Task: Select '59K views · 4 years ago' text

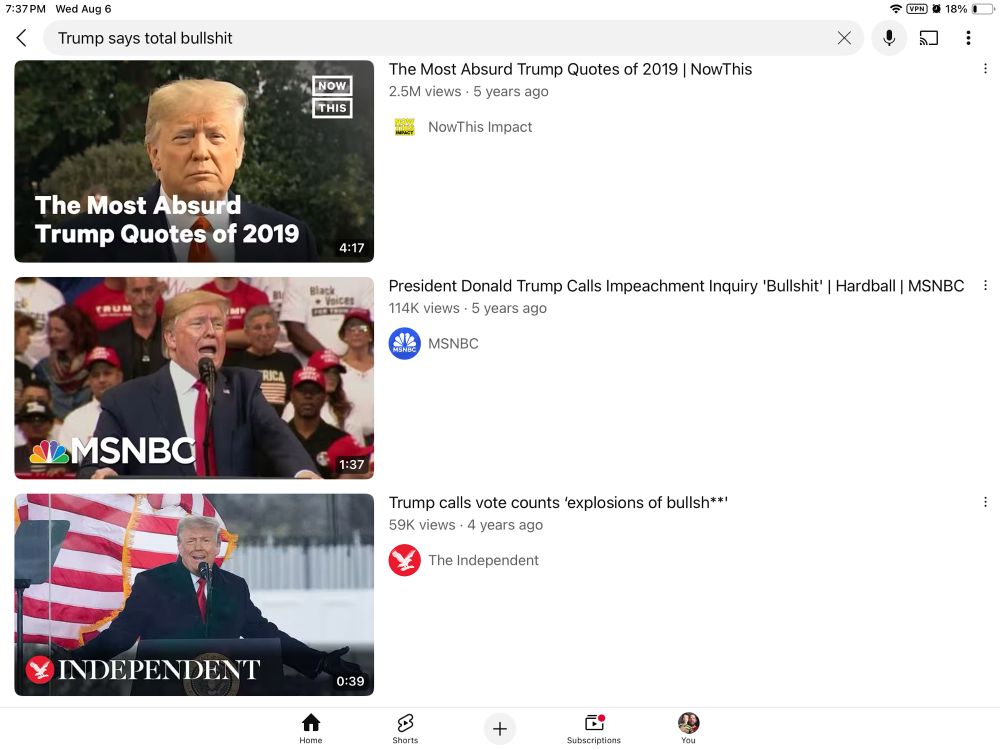Action: tap(466, 525)
